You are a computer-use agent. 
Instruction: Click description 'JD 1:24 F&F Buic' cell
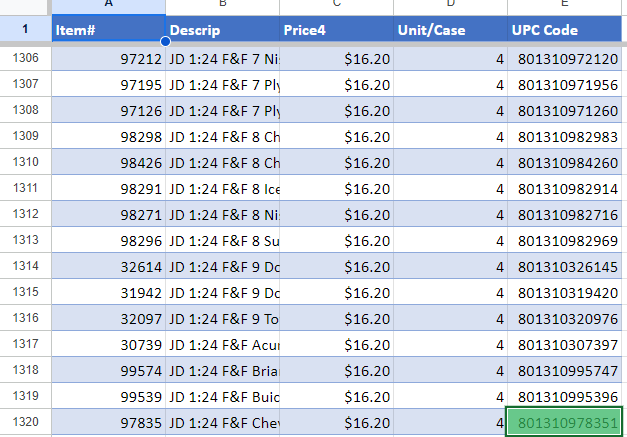pyautogui.click(x=222, y=397)
